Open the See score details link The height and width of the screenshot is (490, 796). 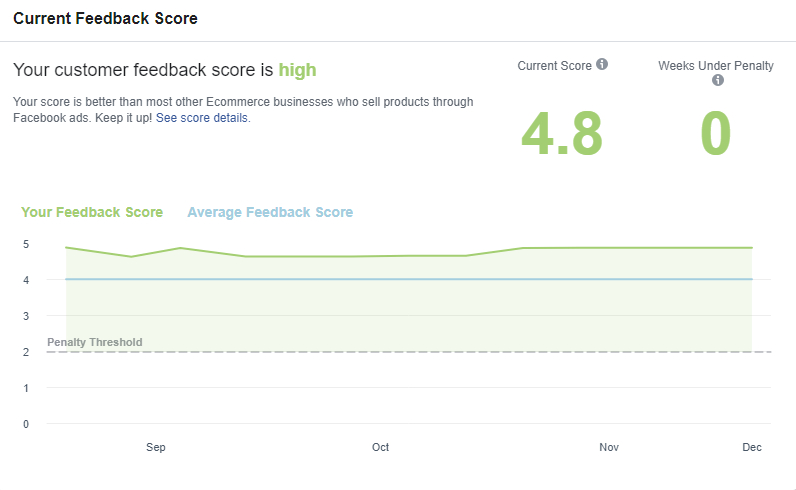click(202, 118)
